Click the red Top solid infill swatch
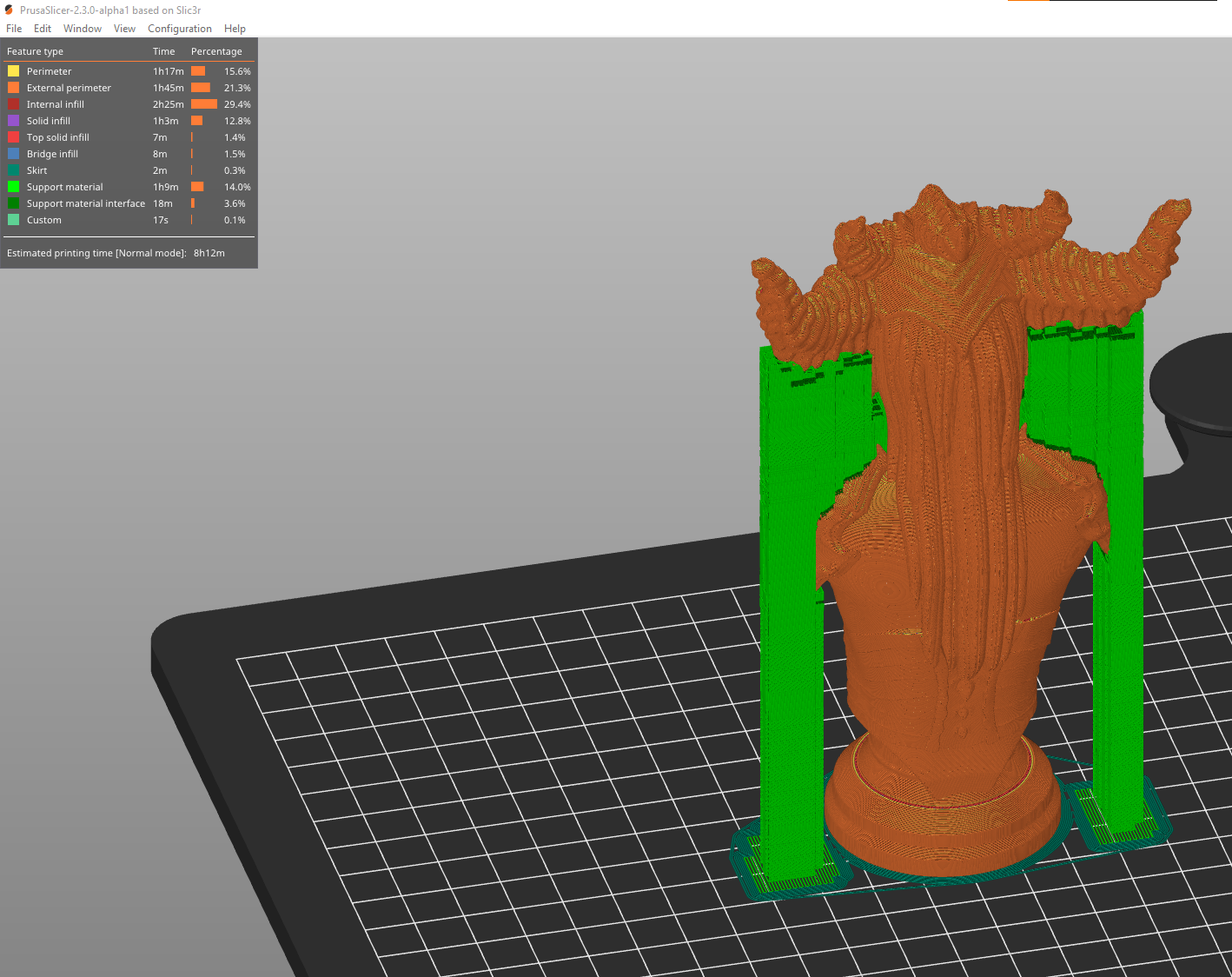 point(13,137)
